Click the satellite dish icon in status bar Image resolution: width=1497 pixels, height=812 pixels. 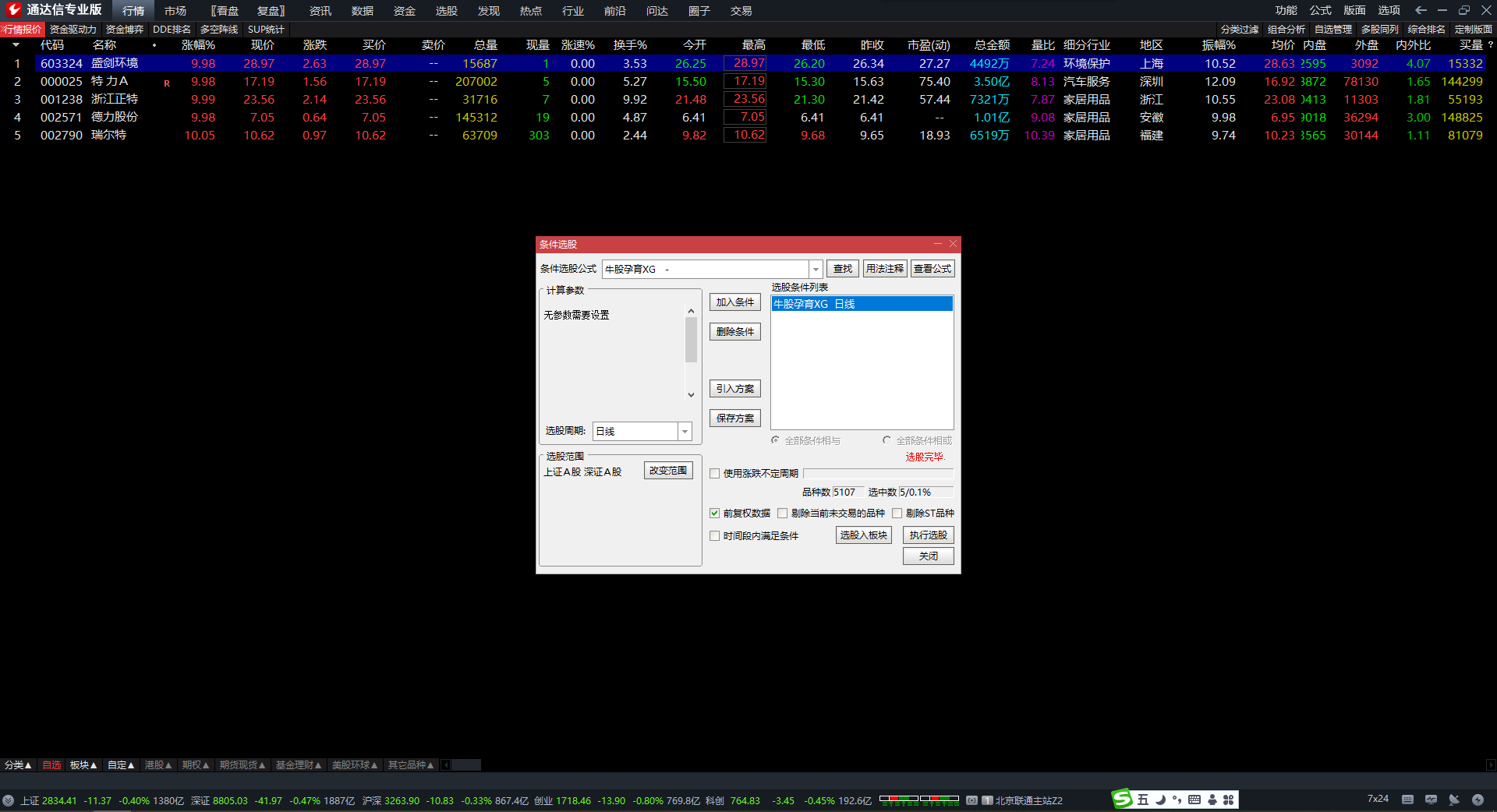[x=1454, y=800]
